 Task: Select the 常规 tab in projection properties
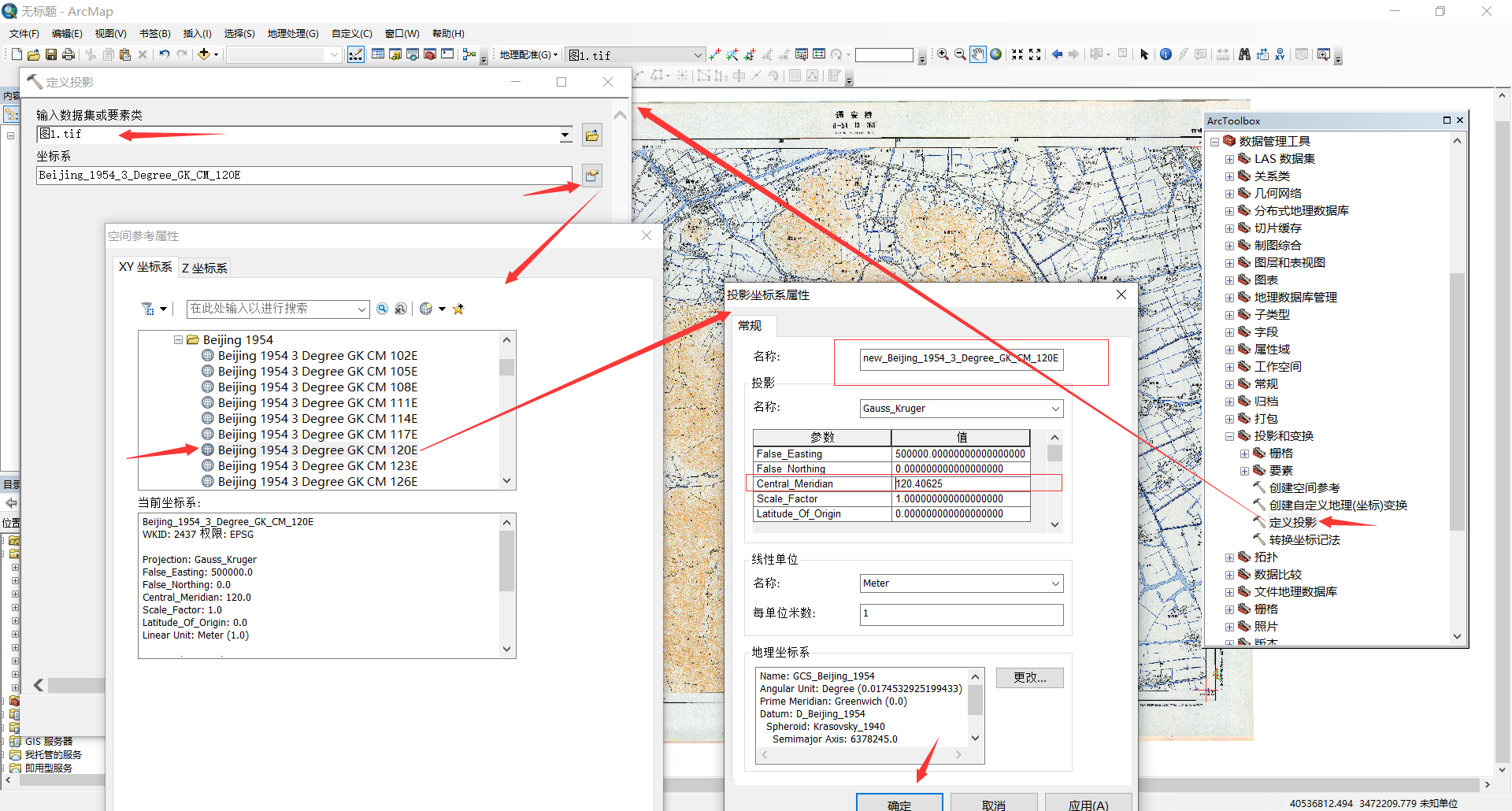click(750, 326)
